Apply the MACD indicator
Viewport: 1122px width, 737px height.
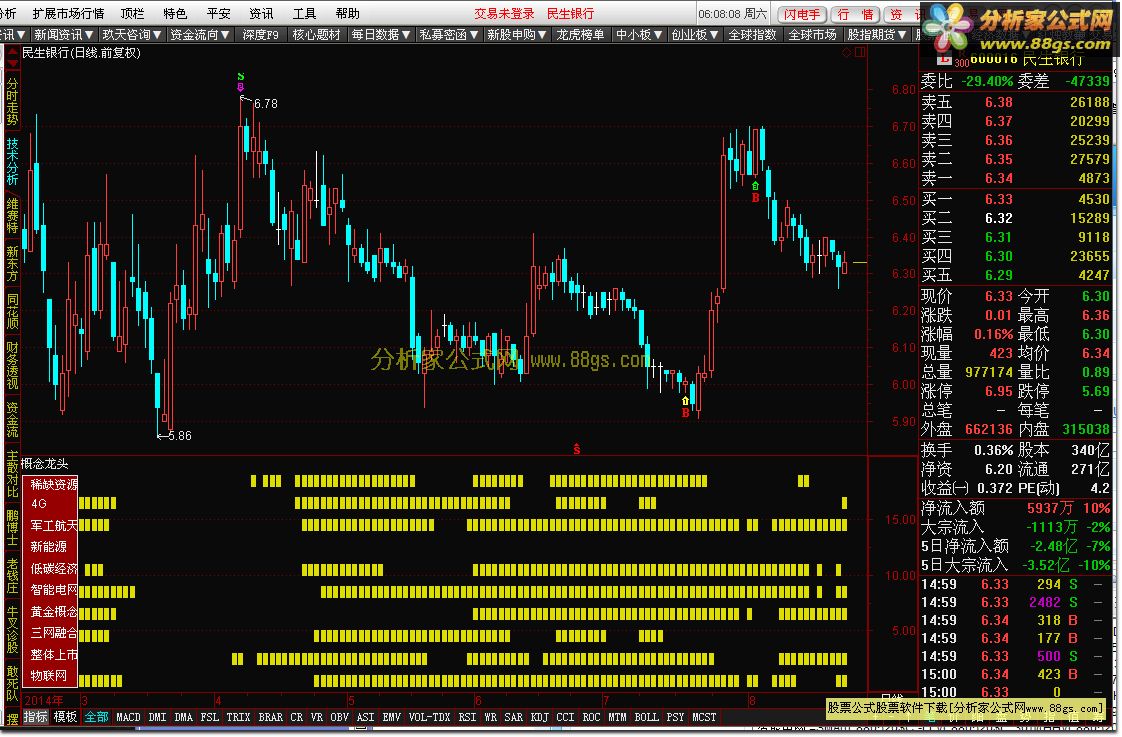(x=128, y=717)
